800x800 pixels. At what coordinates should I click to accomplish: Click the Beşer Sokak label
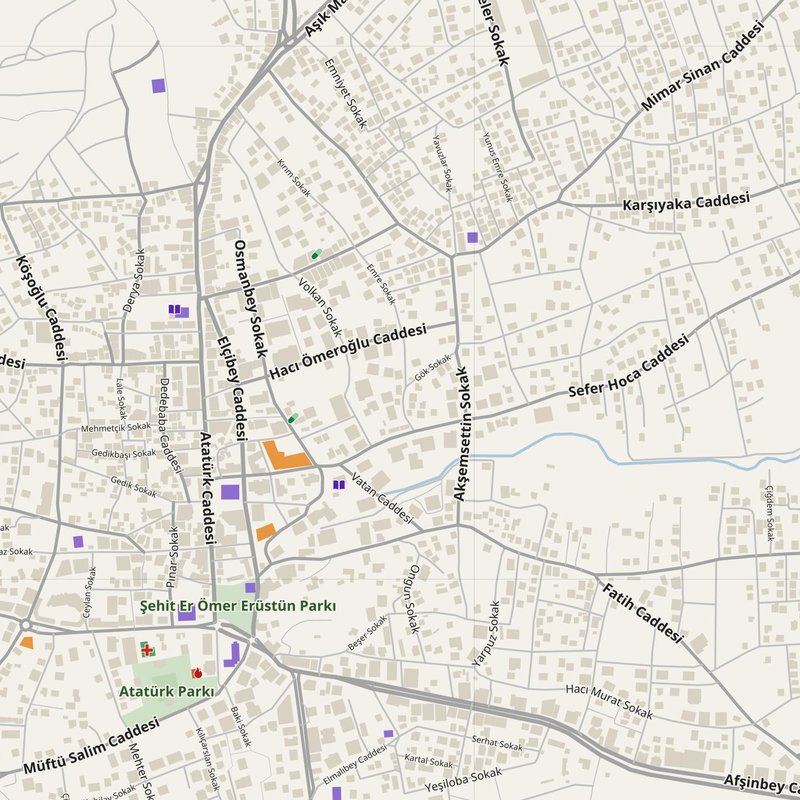pos(367,633)
